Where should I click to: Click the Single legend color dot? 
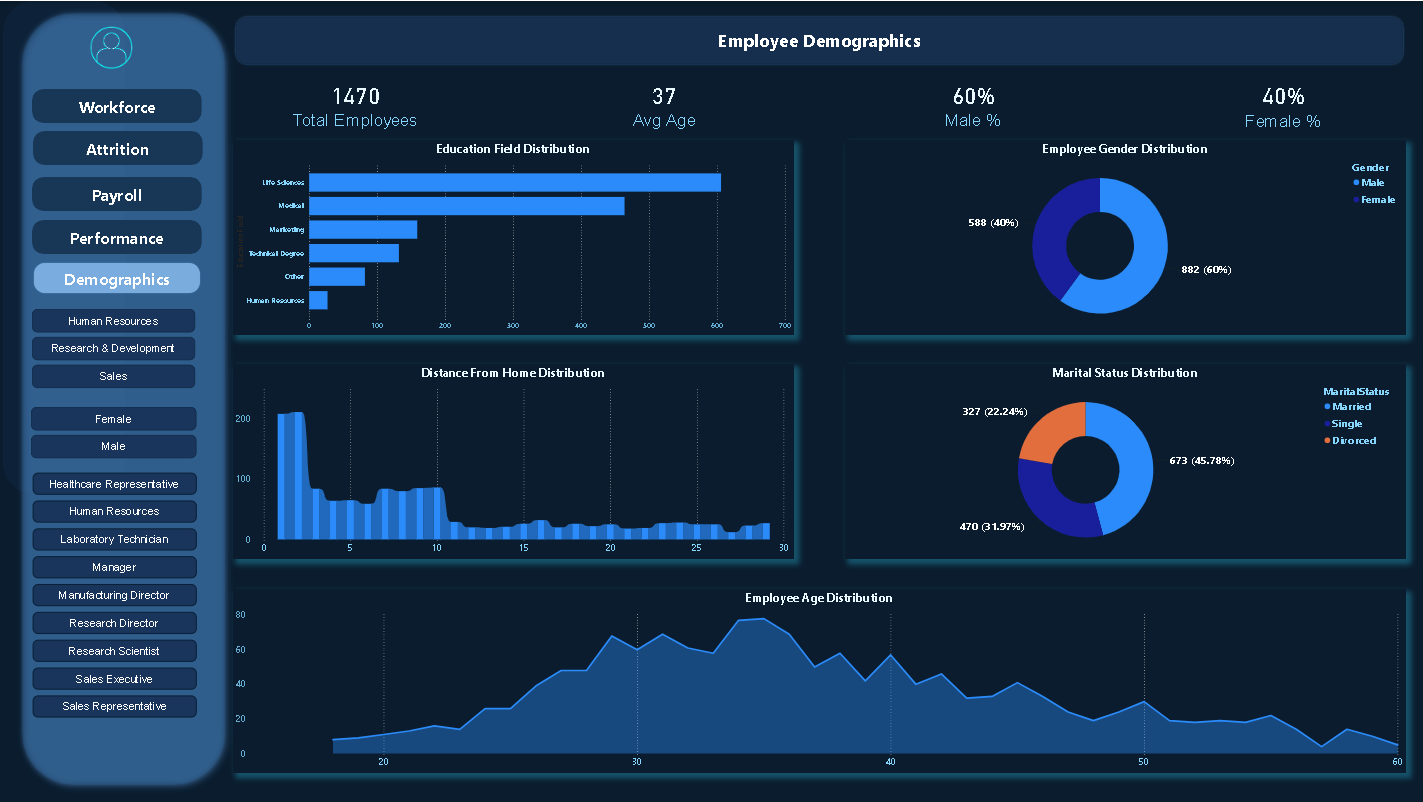coord(1327,424)
